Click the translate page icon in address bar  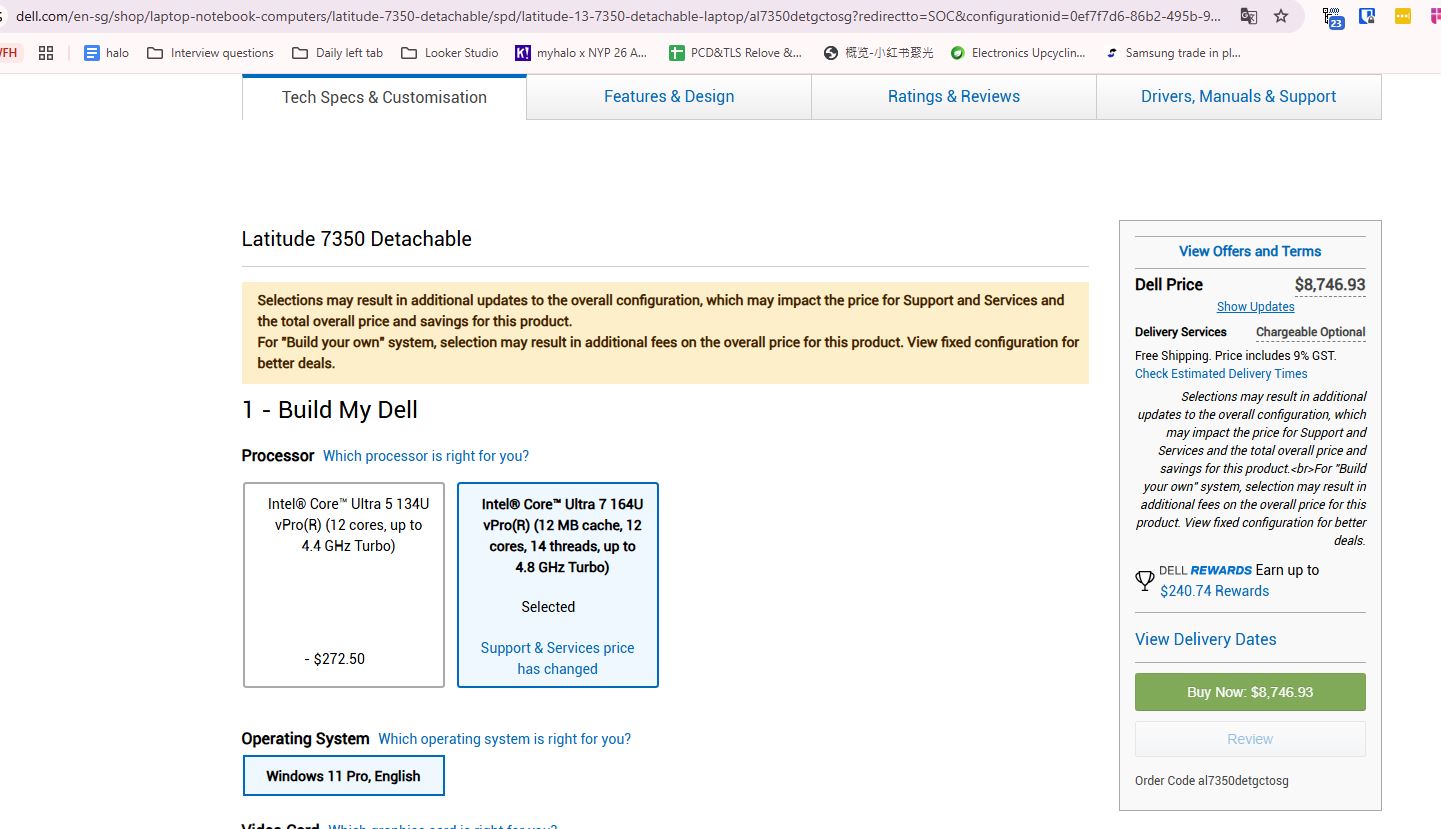pyautogui.click(x=1248, y=16)
